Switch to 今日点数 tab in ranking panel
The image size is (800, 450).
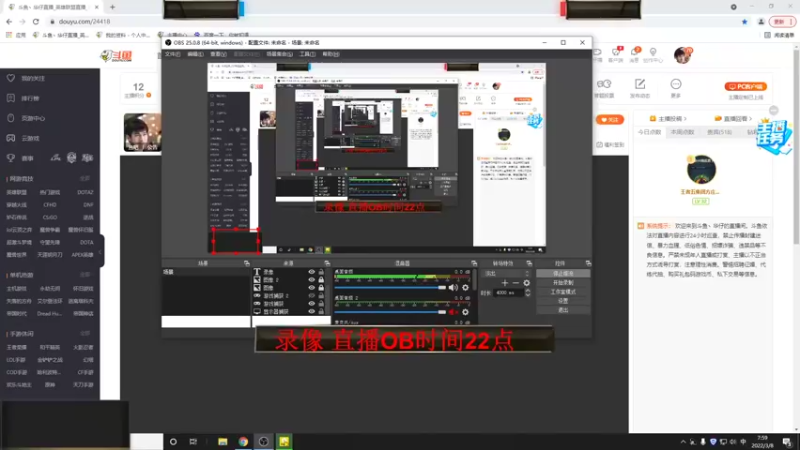click(x=649, y=132)
